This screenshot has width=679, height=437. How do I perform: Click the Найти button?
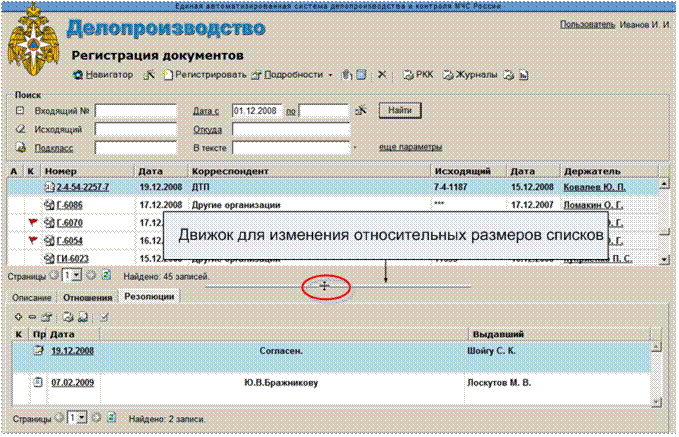point(400,110)
